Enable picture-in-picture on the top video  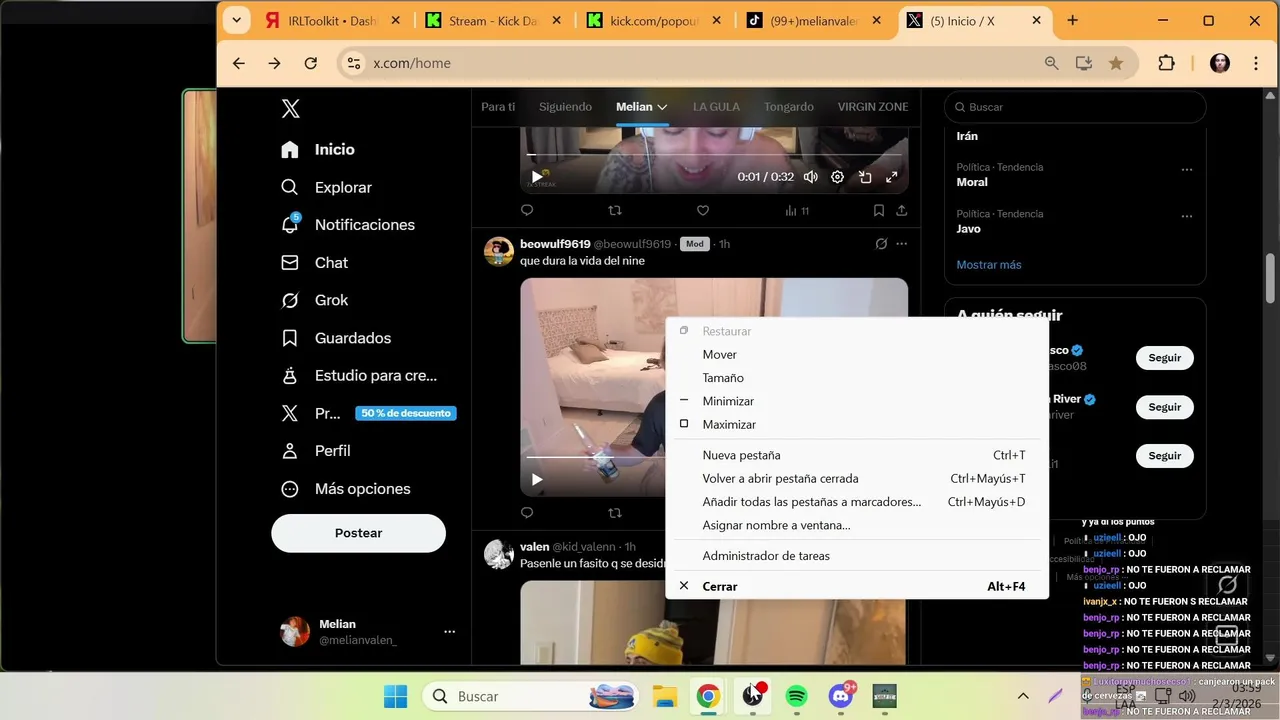coord(865,177)
